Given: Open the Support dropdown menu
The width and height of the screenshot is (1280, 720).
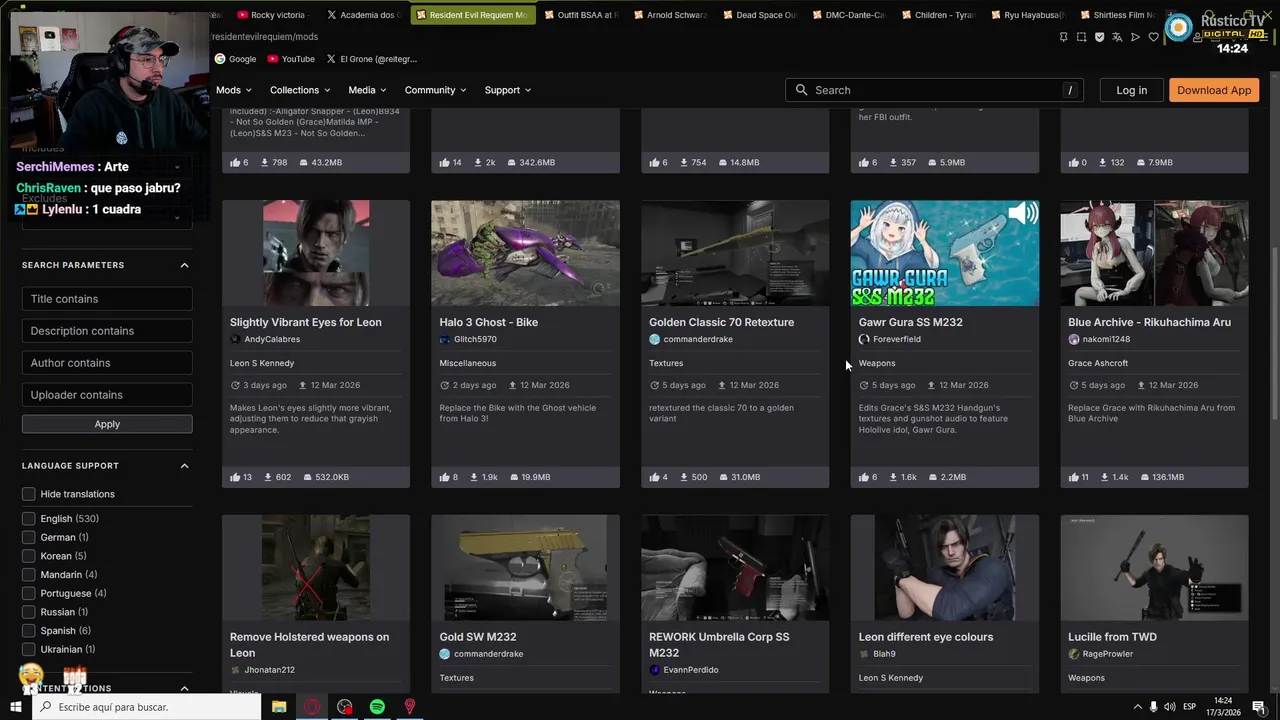Looking at the screenshot, I should point(507,90).
